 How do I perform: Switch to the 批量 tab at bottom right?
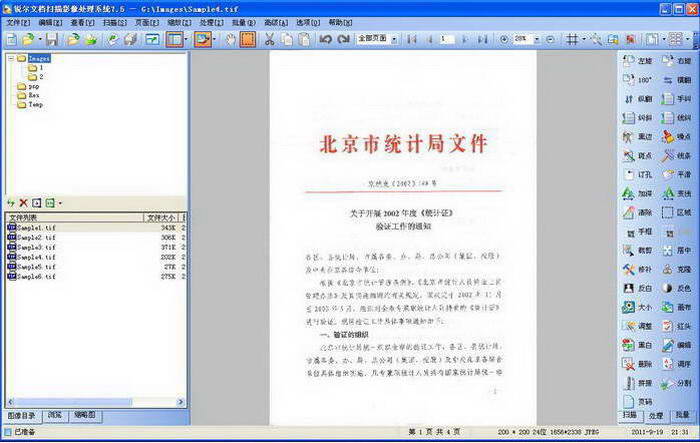tap(682, 415)
